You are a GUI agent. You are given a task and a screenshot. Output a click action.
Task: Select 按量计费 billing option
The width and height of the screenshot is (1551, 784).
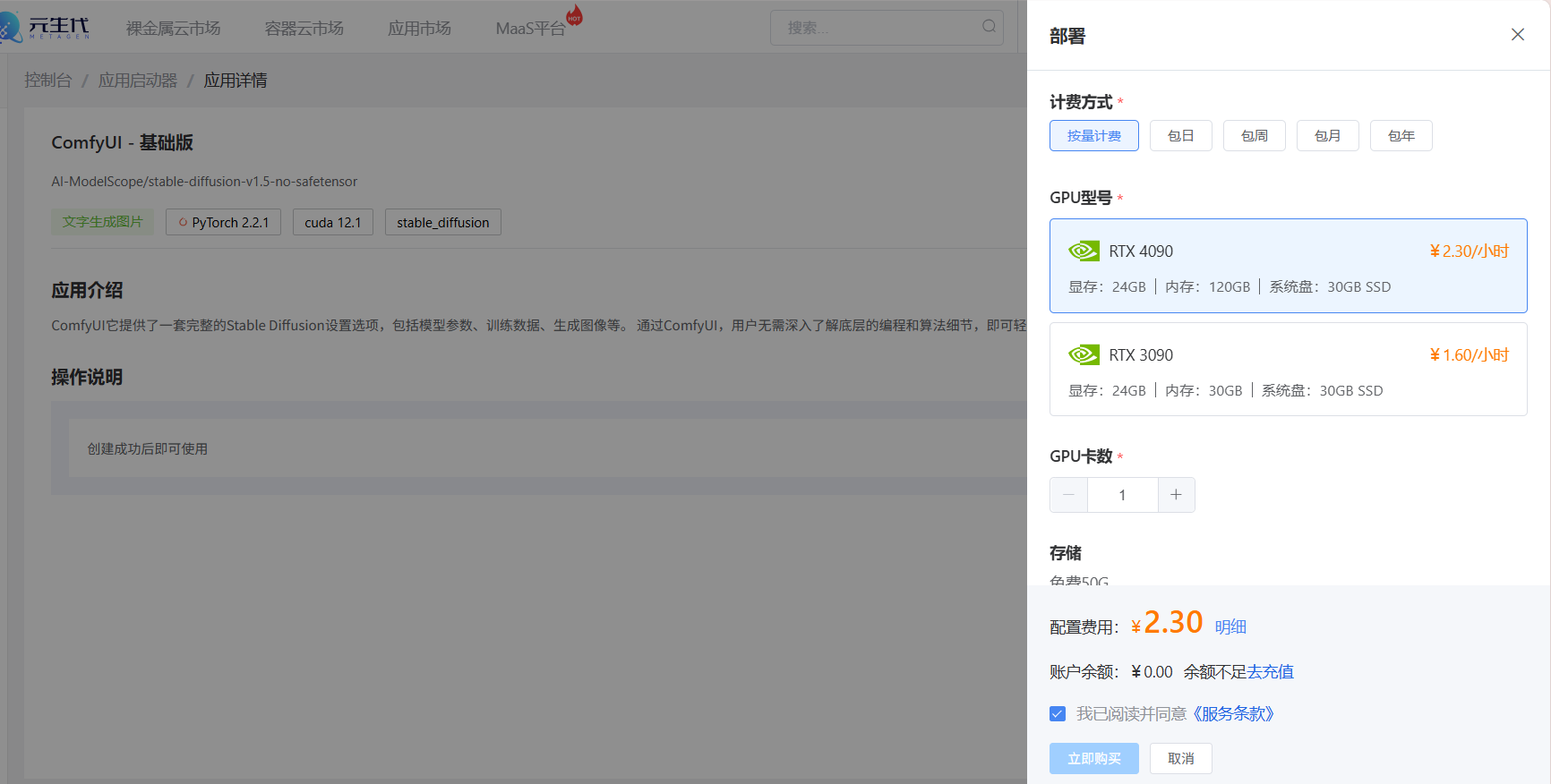pyautogui.click(x=1093, y=136)
